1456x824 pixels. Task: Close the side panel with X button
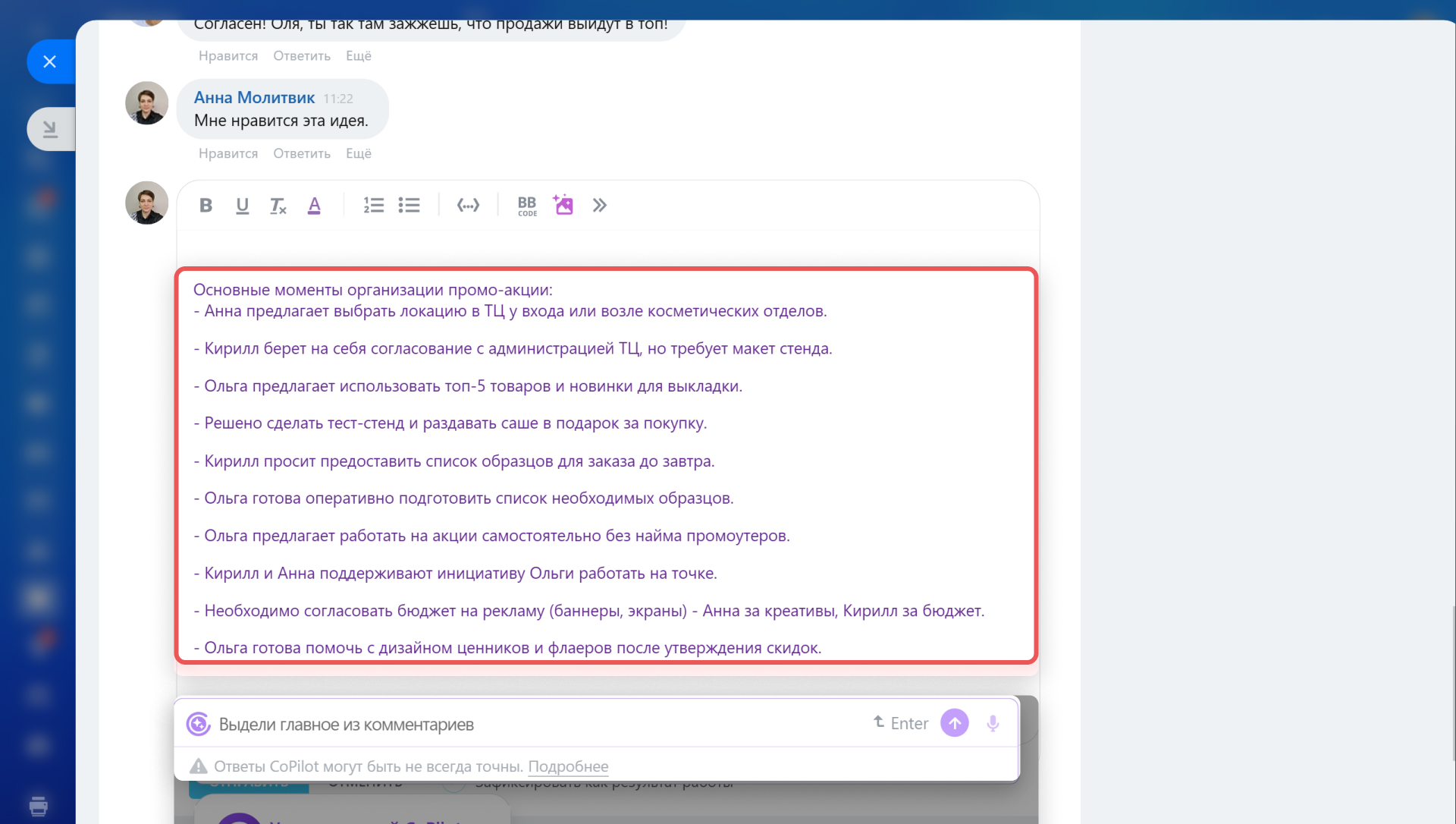(50, 61)
